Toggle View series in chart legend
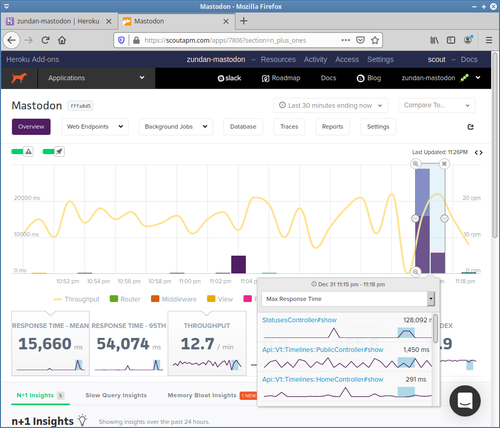Screen dimensions: 500x428 (x=220, y=299)
